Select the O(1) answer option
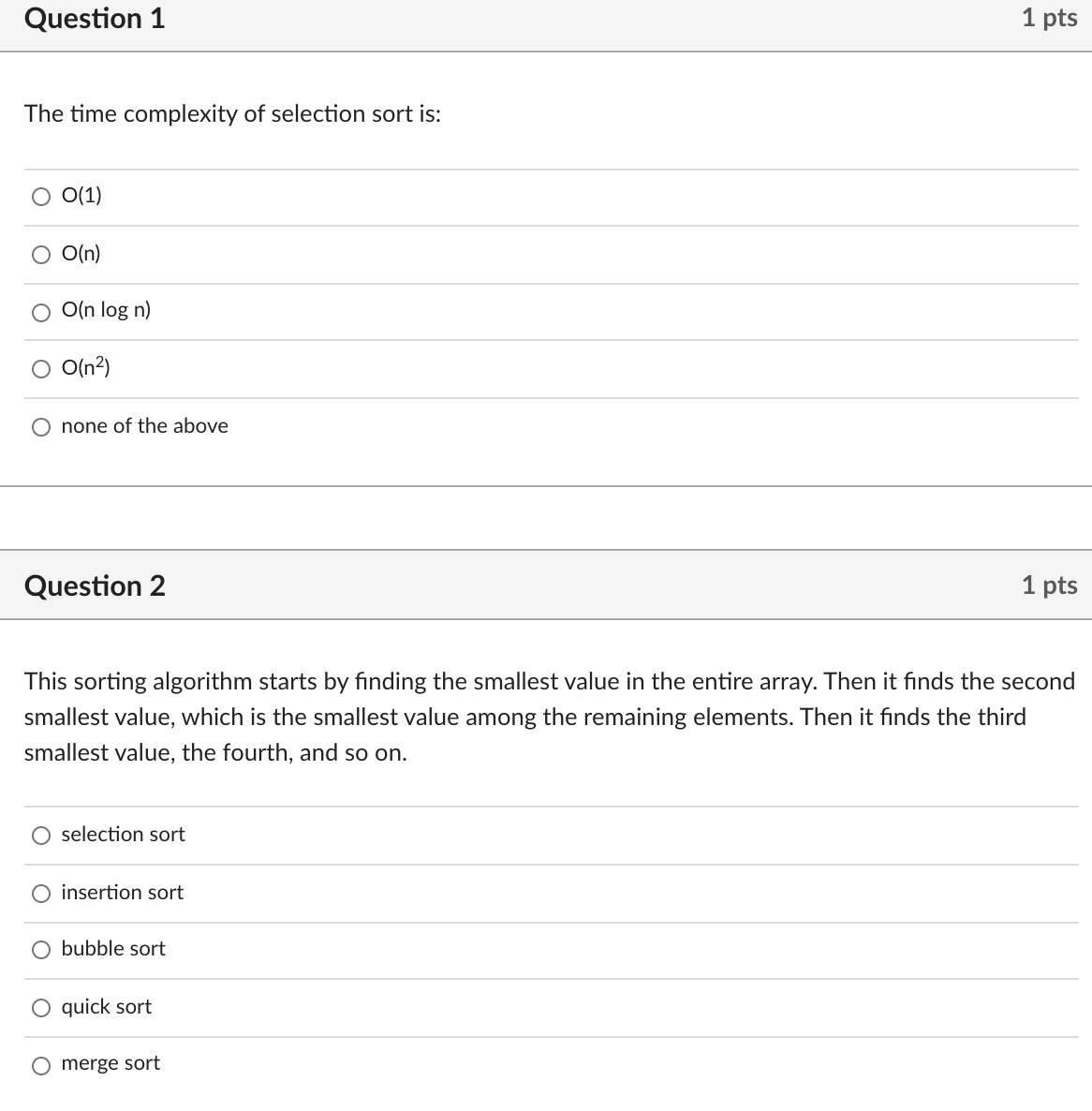 tap(41, 196)
